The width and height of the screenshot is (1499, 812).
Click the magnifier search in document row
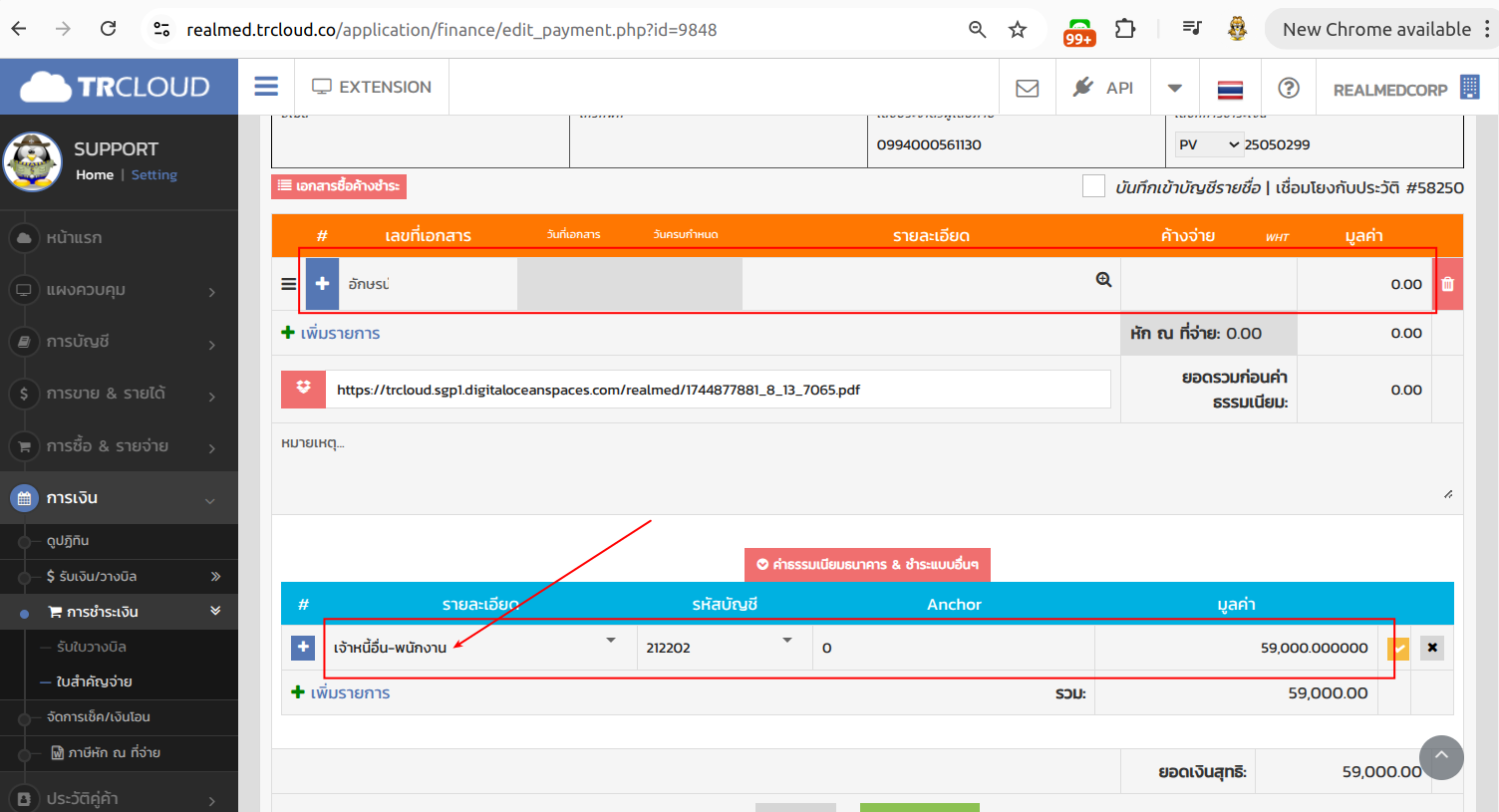pos(1103,280)
